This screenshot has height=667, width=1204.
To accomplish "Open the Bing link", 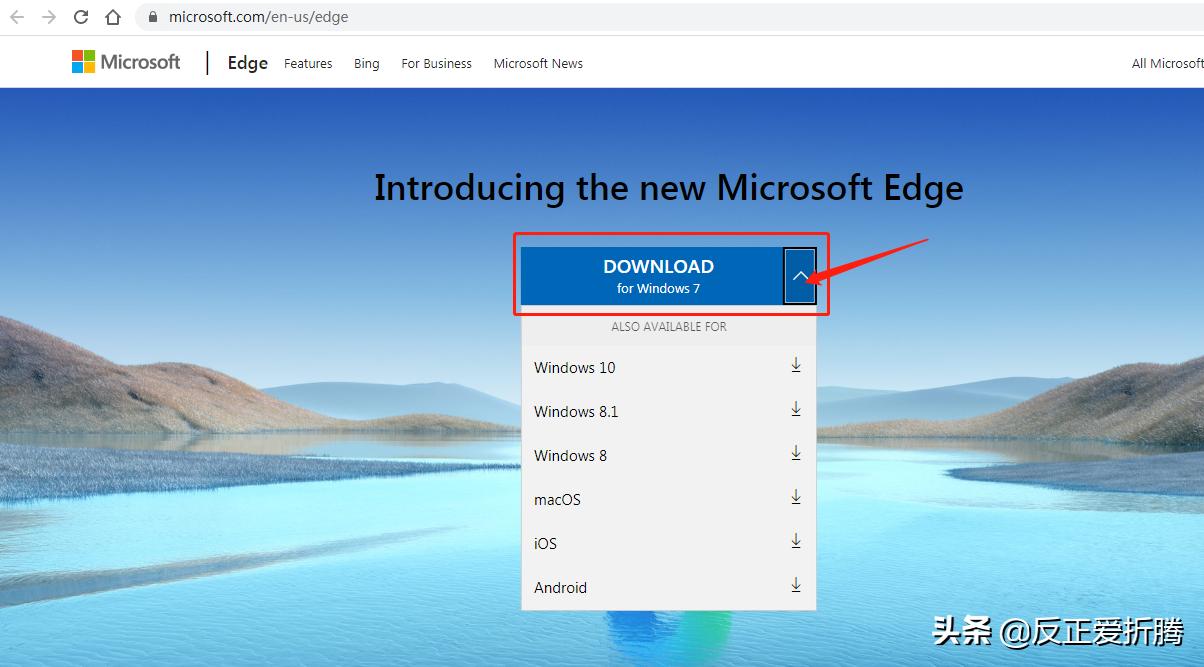I will point(366,63).
